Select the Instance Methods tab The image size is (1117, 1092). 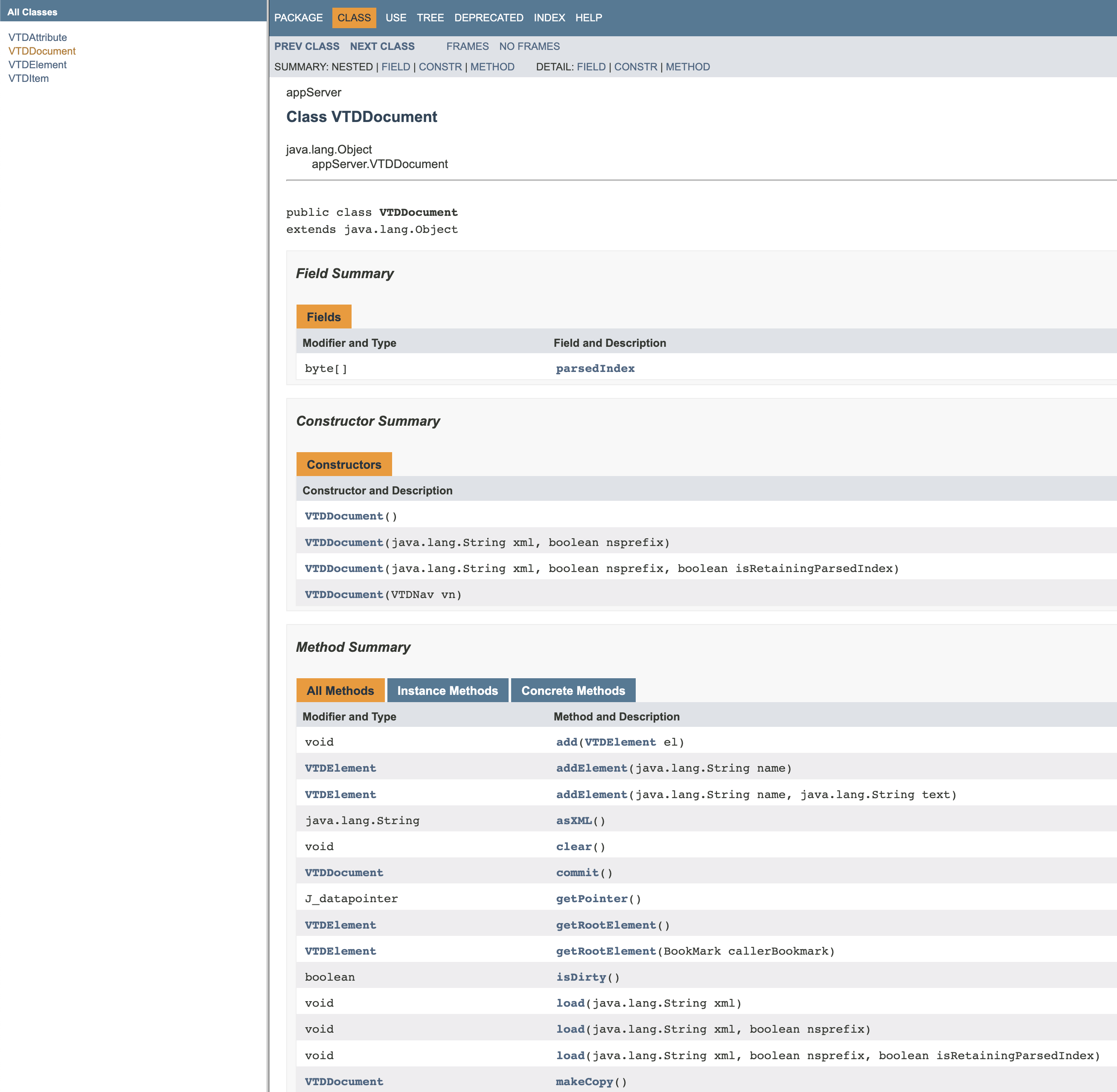(447, 691)
